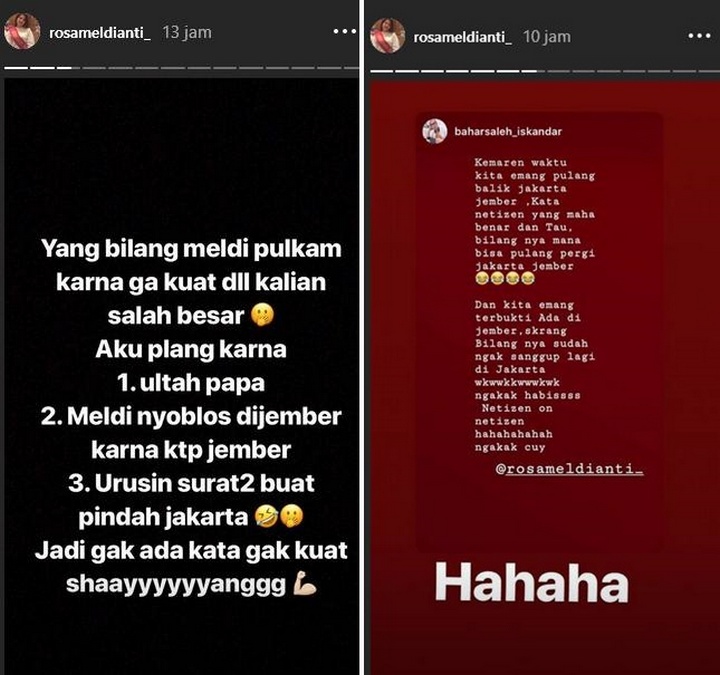720x675 pixels.
Task: Jump to first segment of left progress bar
Action: click(15, 68)
